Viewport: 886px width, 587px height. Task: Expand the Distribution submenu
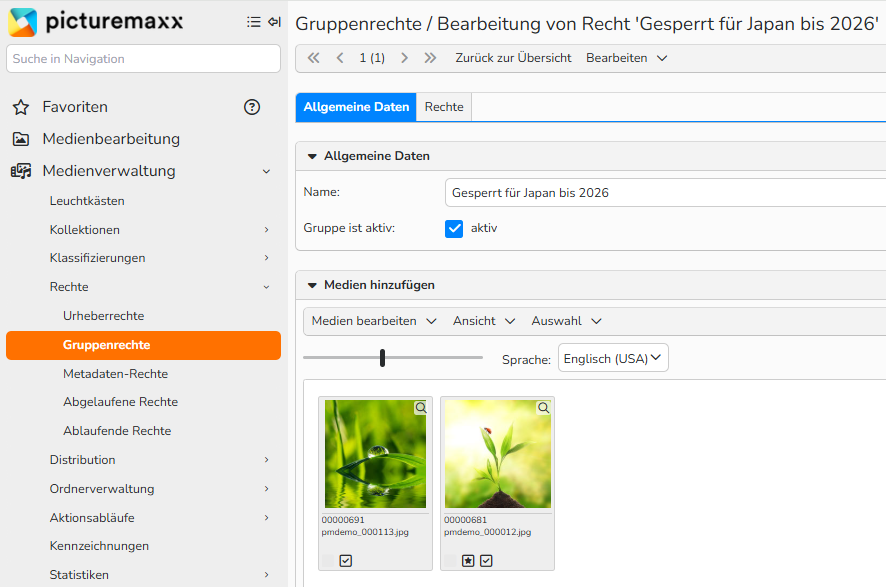point(266,460)
